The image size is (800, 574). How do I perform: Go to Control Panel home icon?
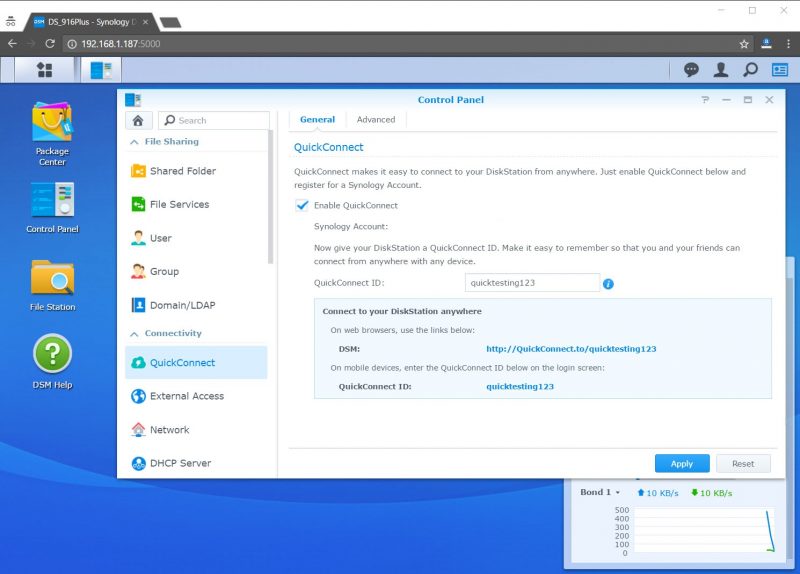click(x=138, y=120)
